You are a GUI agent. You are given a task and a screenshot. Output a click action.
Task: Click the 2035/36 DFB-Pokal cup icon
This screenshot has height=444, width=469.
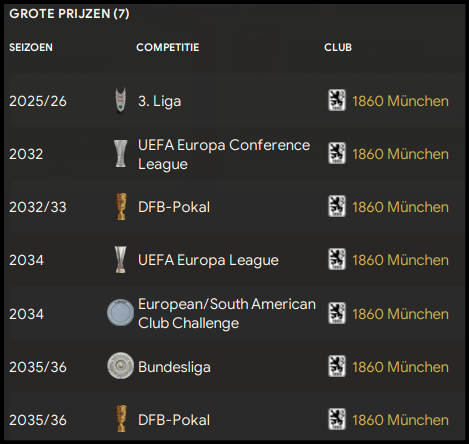121,419
